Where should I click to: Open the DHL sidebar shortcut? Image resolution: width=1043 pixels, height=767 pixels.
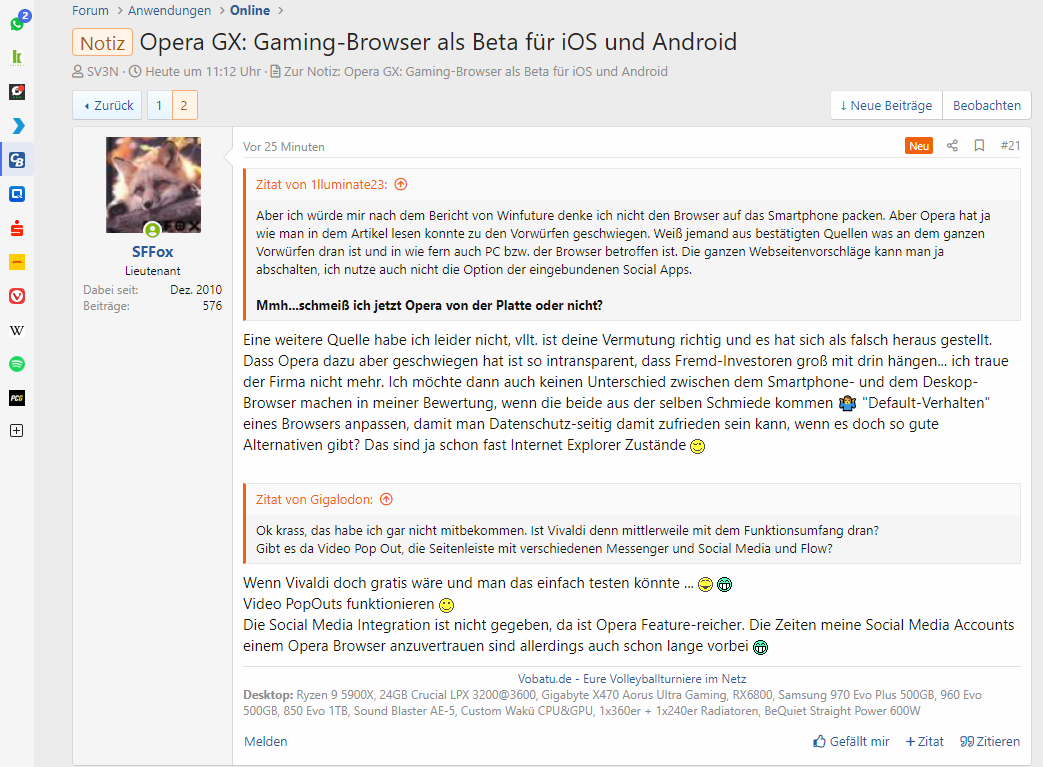17,262
